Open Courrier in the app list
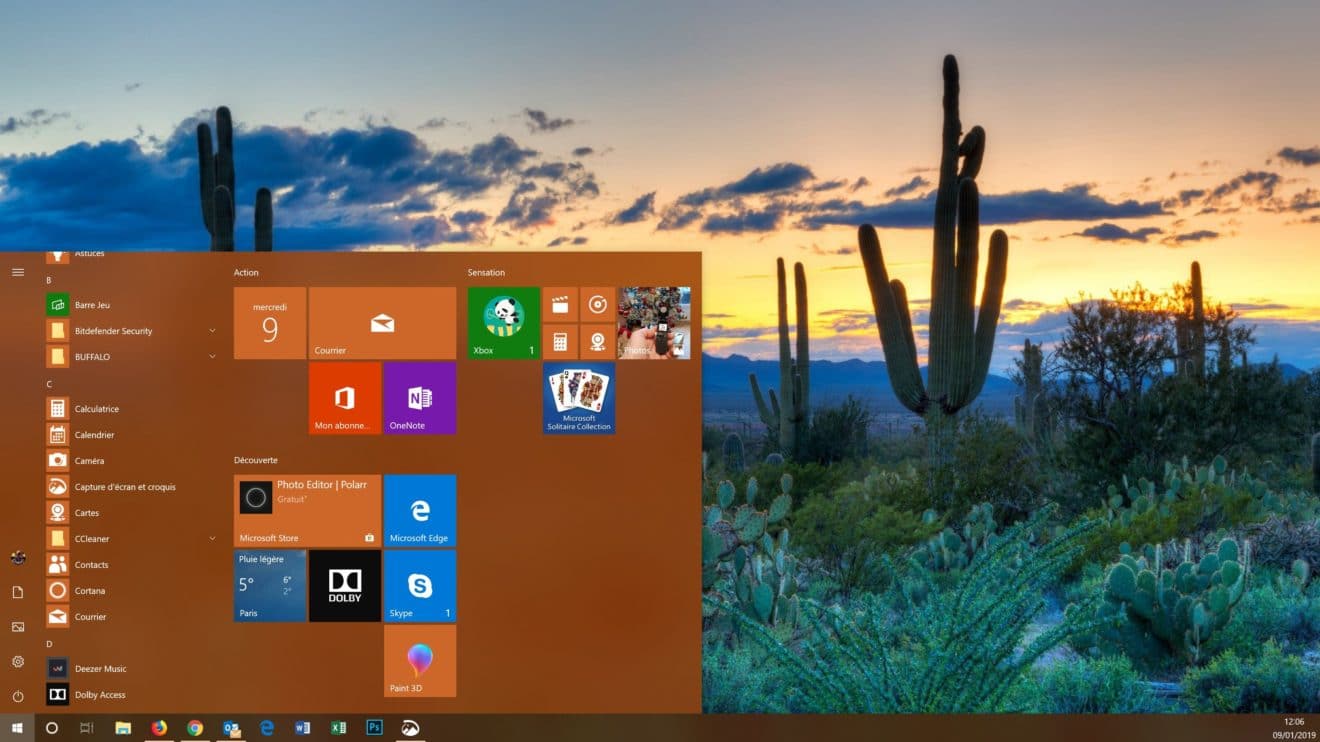This screenshot has width=1320, height=742. click(133, 617)
